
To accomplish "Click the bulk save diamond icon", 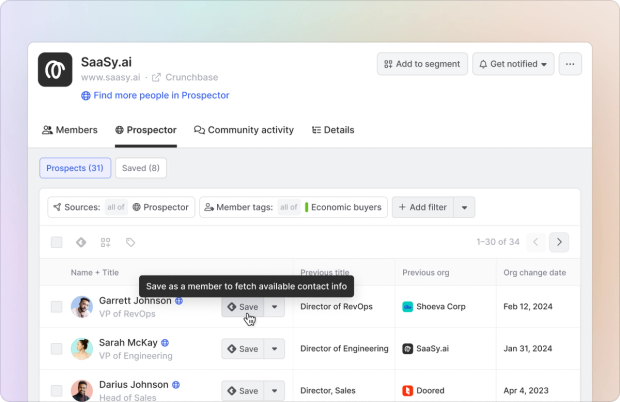I will point(81,242).
